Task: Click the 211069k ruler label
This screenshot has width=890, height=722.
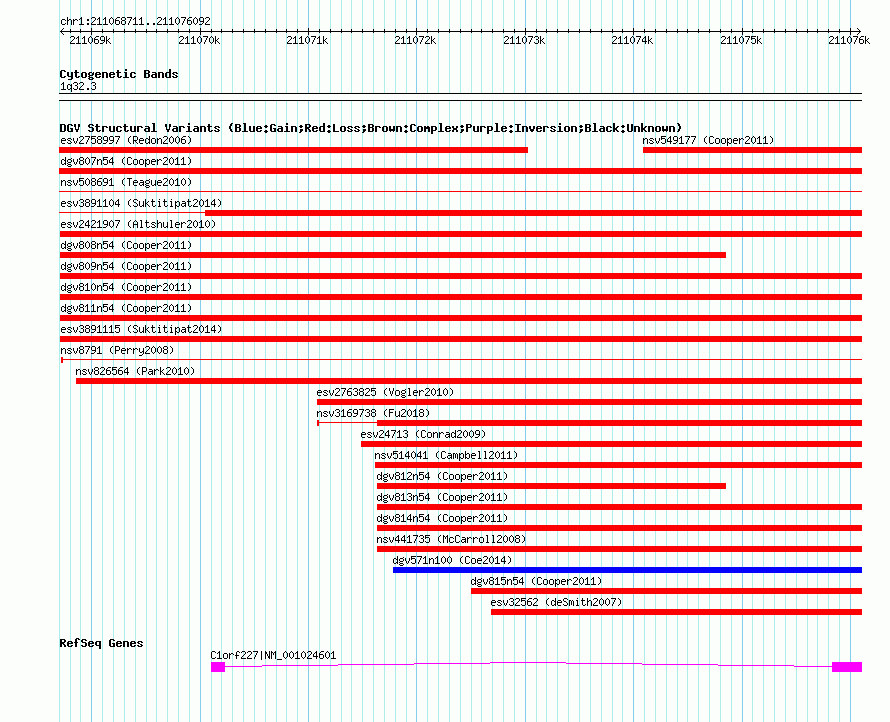Action: tap(90, 40)
